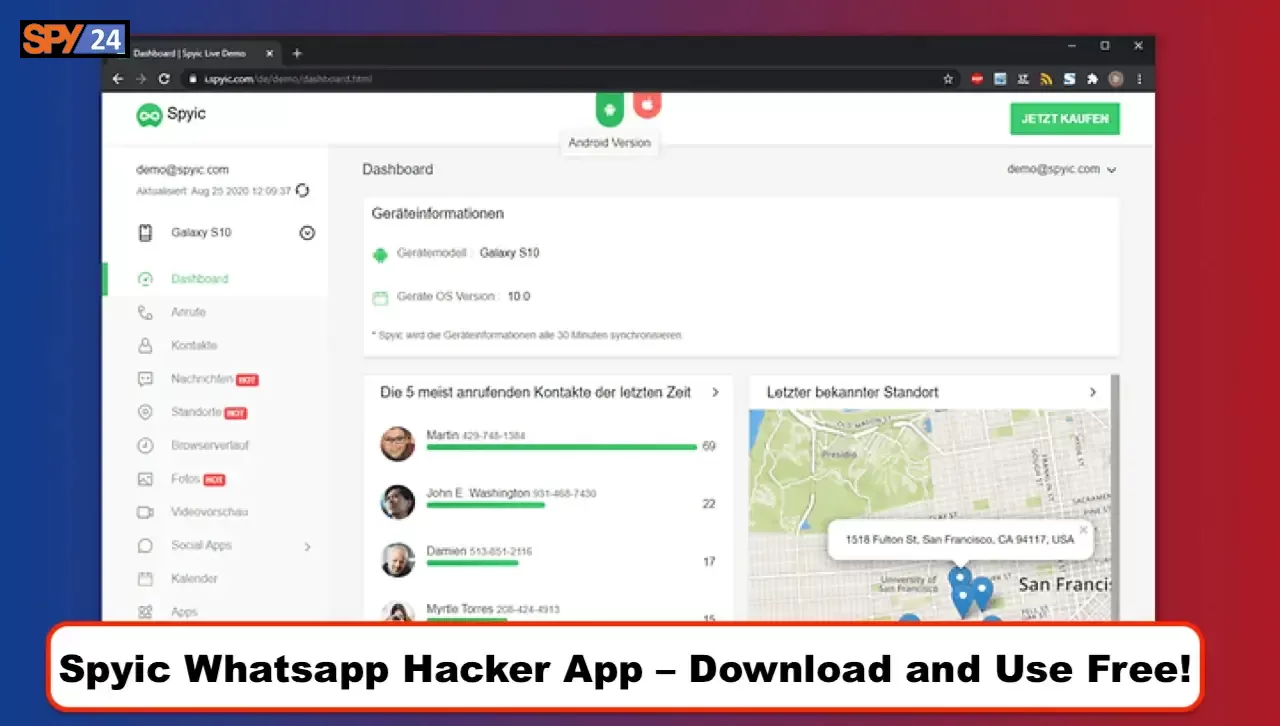Image resolution: width=1280 pixels, height=726 pixels.
Task: Click John E. Washington's avatar
Action: [398, 502]
